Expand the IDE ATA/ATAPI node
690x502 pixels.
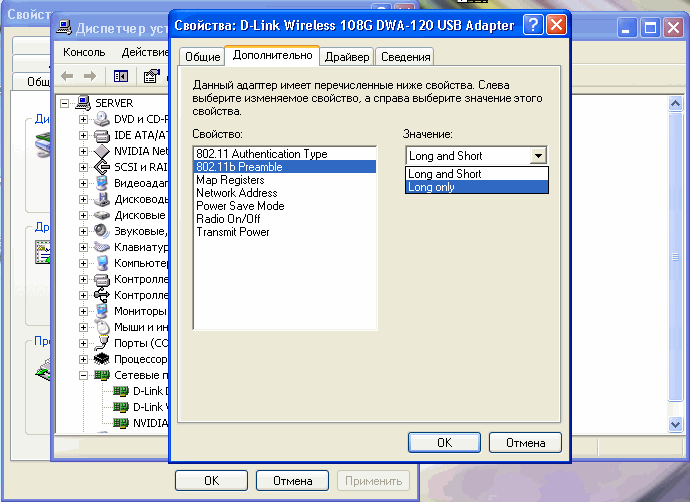[x=83, y=136]
